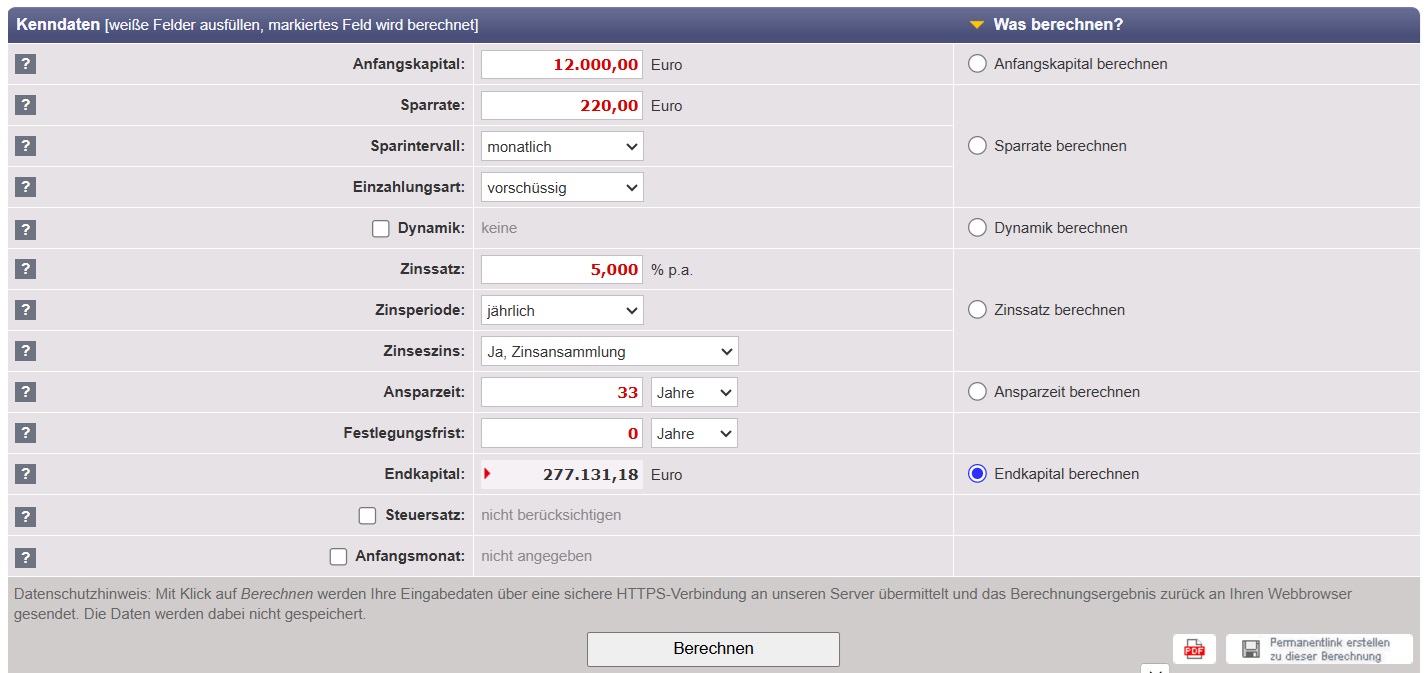Open the Sparintervall dropdown showing monatlich

click(562, 147)
